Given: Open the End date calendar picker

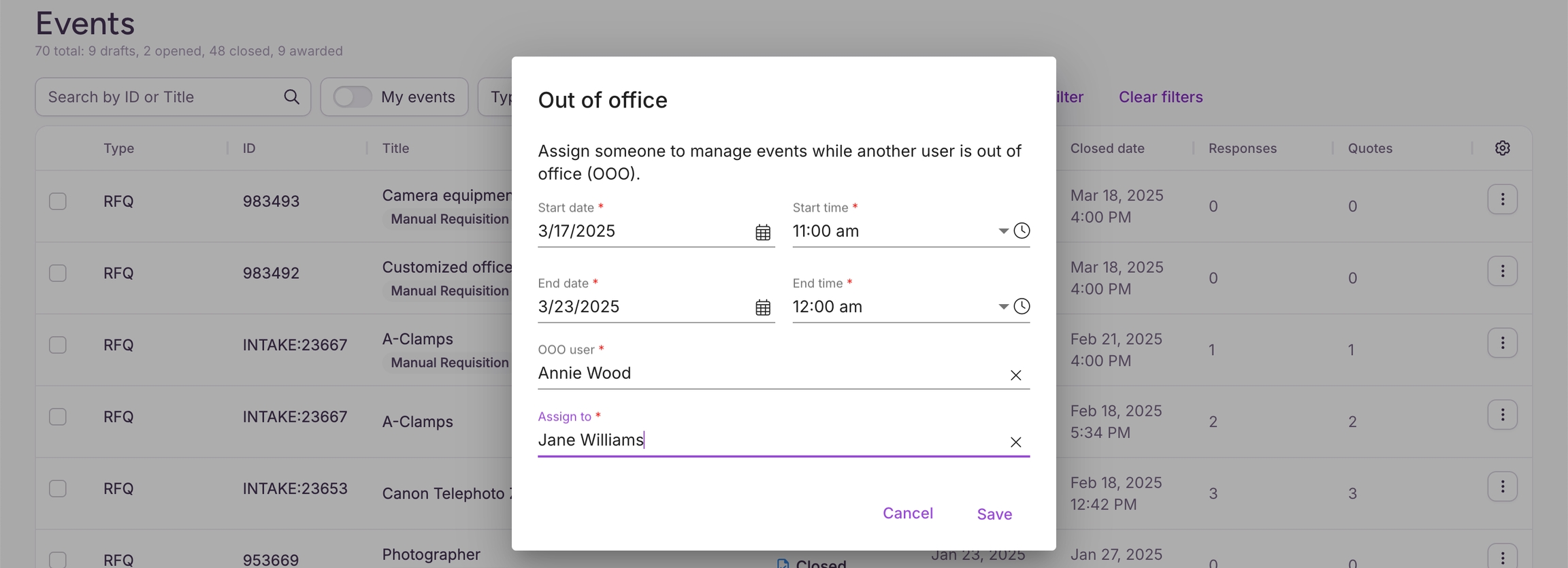Looking at the screenshot, I should pos(762,308).
